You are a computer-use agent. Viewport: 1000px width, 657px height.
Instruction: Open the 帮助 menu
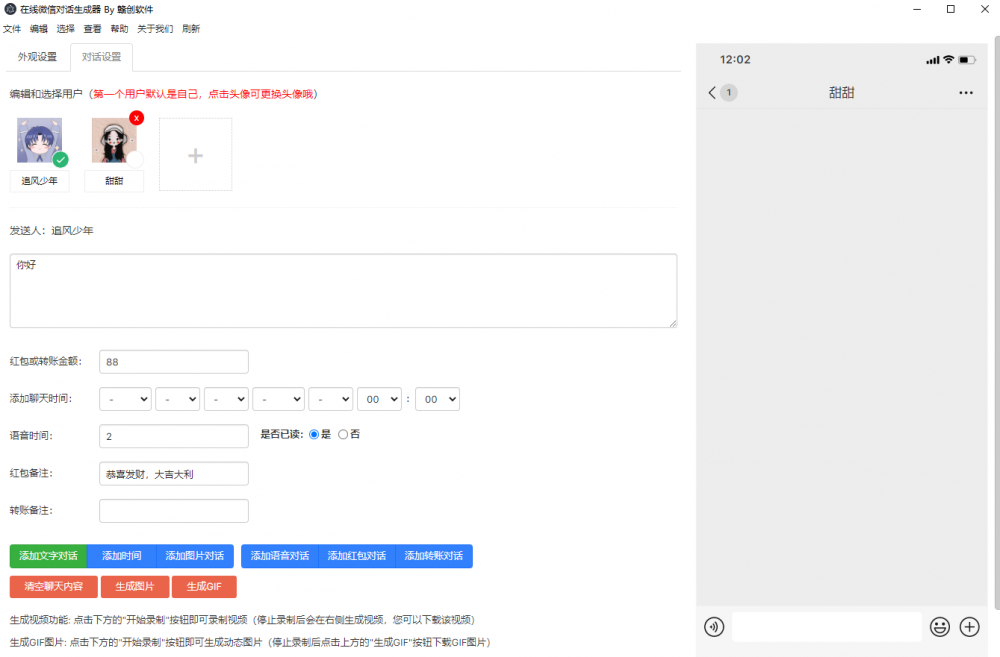coord(119,29)
